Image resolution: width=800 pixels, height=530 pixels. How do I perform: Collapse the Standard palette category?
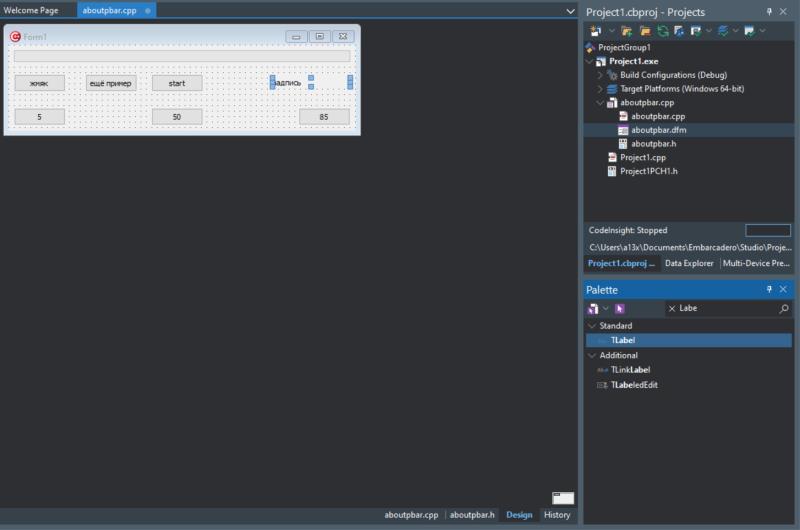point(592,325)
